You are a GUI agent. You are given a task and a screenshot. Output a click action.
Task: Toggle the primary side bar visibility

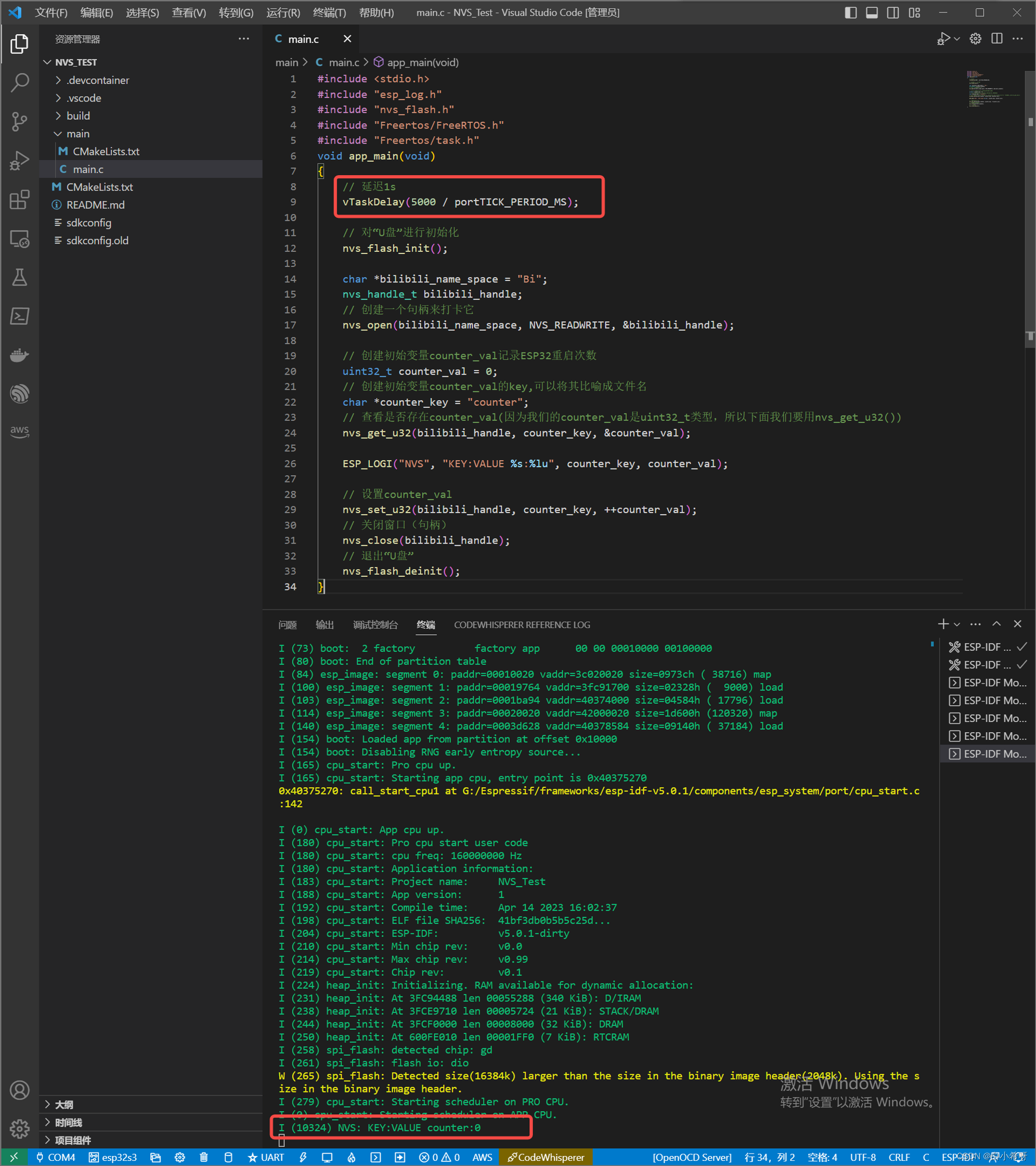[850, 12]
